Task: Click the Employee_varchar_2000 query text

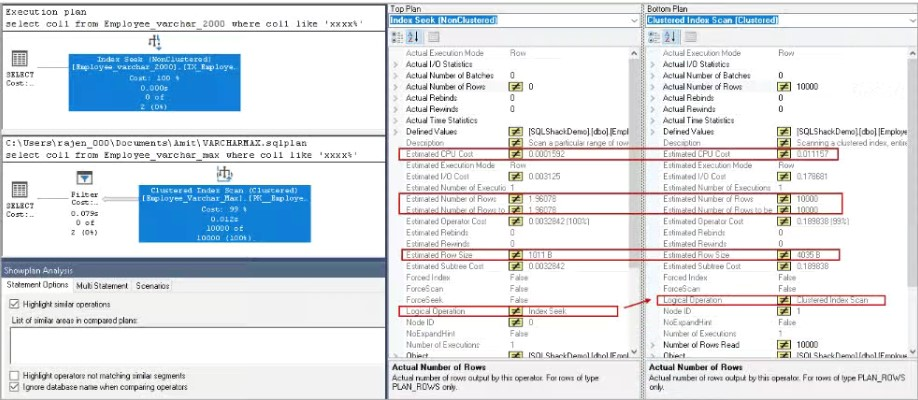Action: (x=185, y=23)
